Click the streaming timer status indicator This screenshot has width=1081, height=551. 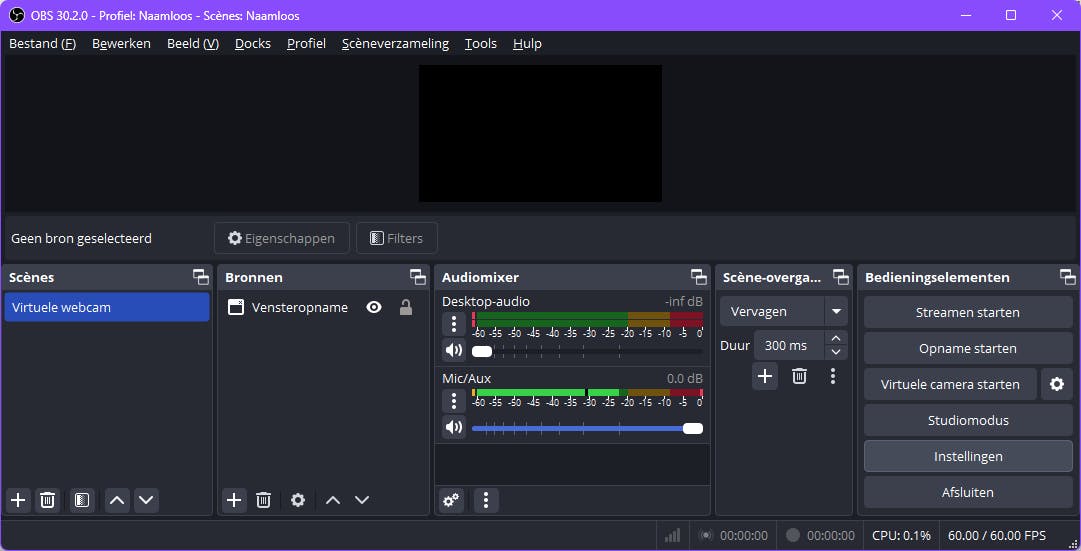[733, 535]
